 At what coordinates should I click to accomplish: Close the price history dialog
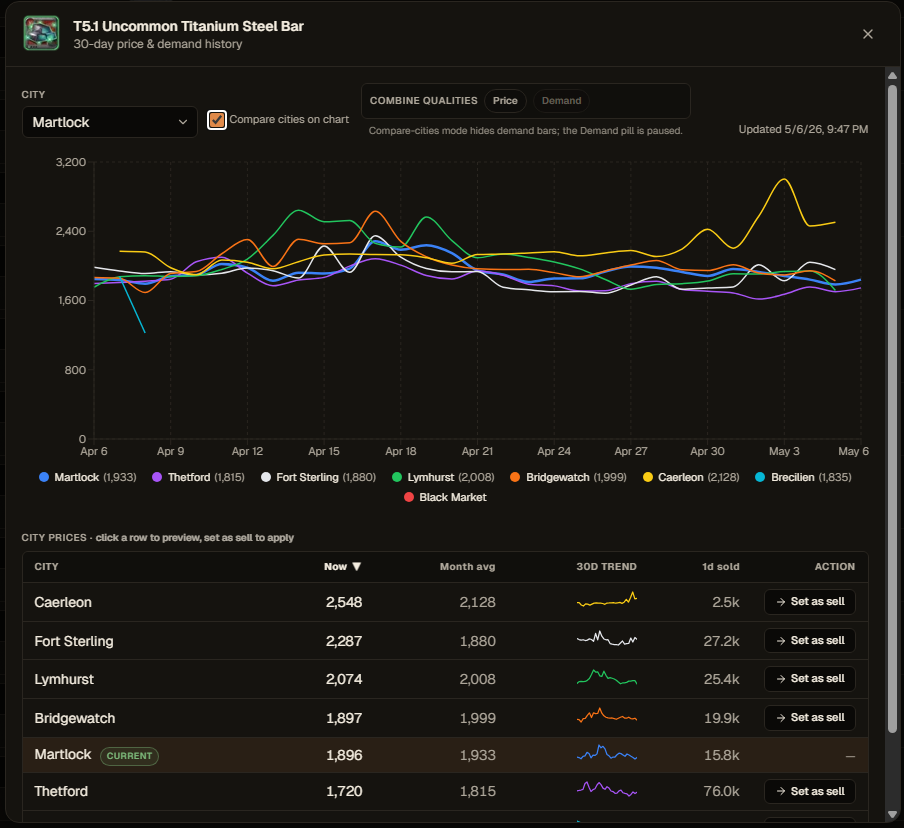click(868, 34)
